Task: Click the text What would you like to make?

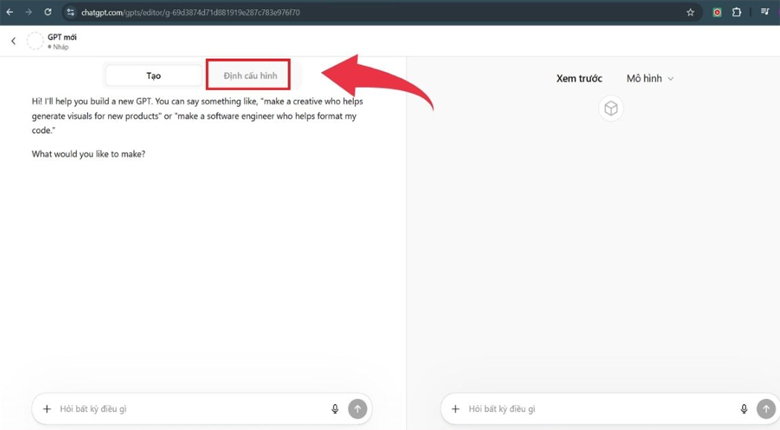Action: click(x=89, y=154)
